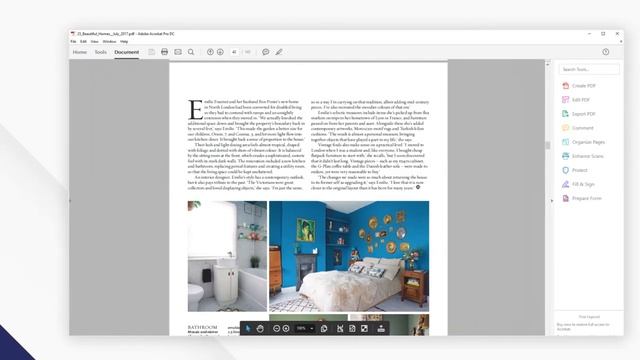The width and height of the screenshot is (640, 360).
Task: Activate the Selection arrow tool in floating bar
Action: [248, 328]
